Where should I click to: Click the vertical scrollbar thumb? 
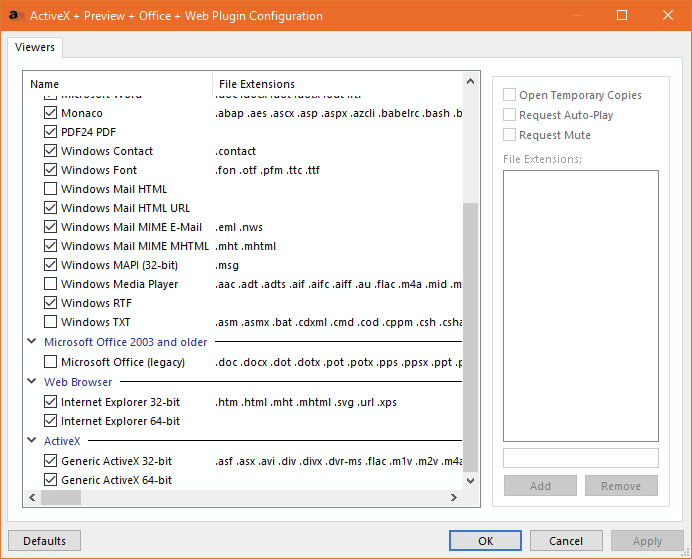[x=470, y=338]
